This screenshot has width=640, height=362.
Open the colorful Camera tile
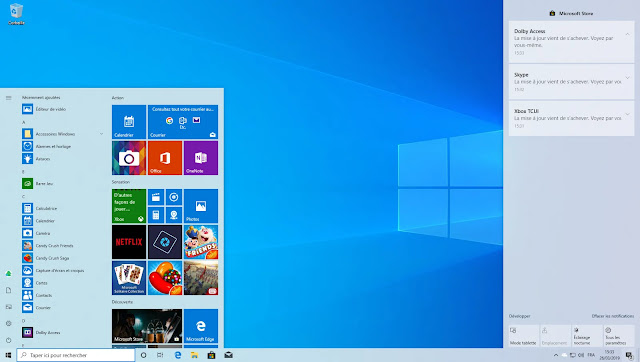point(129,158)
